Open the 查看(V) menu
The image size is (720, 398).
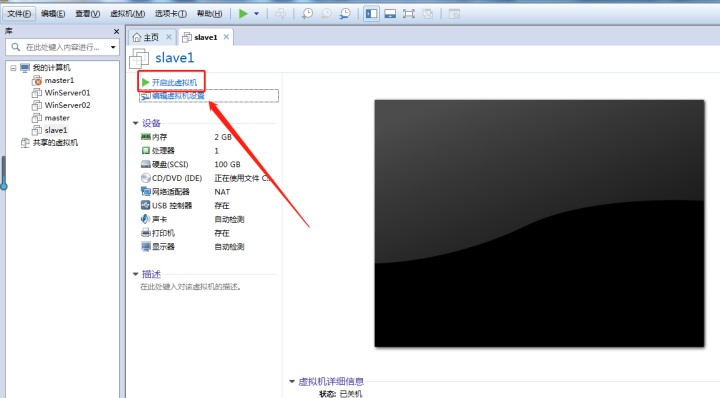coord(87,14)
